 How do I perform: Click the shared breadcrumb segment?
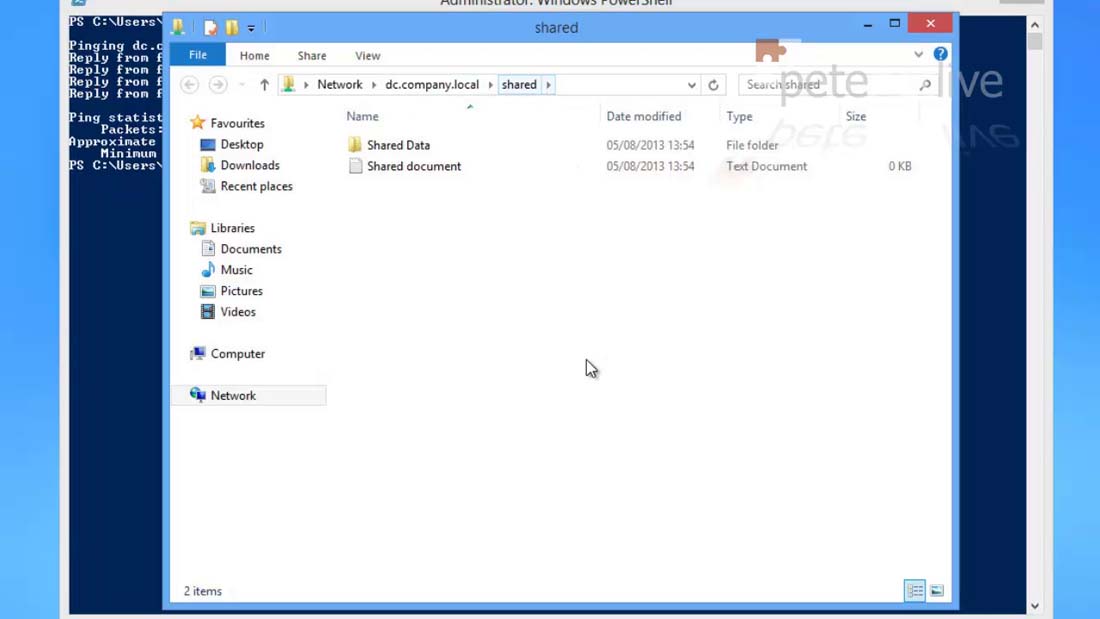(519, 84)
